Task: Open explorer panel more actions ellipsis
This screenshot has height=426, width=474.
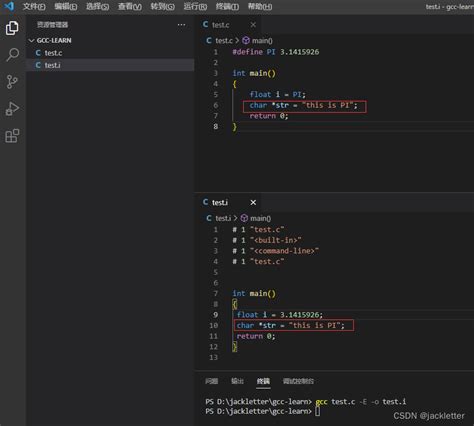Action: [x=181, y=25]
